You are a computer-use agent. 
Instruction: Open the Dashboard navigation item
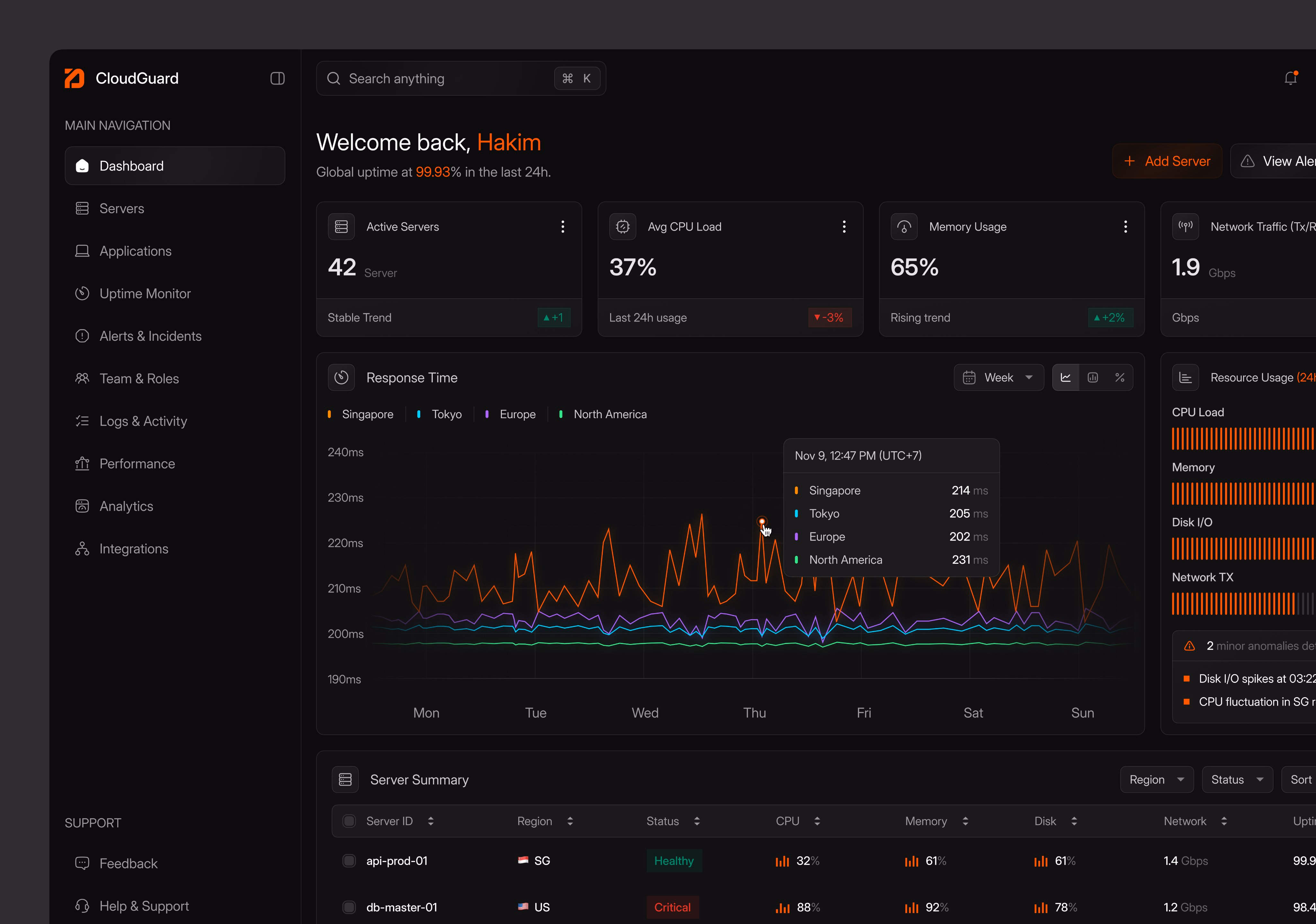[175, 166]
